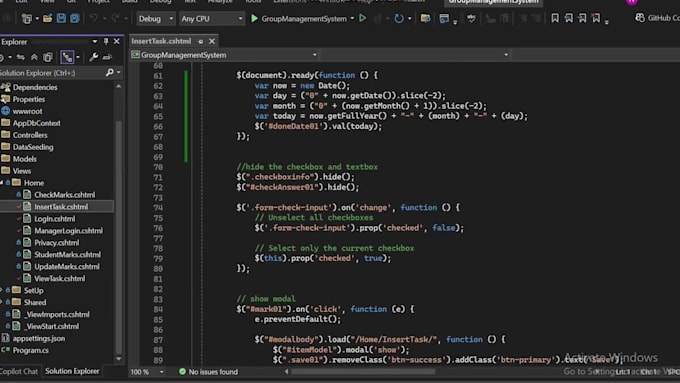This screenshot has height=383, width=680.
Task: Select Program.cs file
Action: (30, 350)
